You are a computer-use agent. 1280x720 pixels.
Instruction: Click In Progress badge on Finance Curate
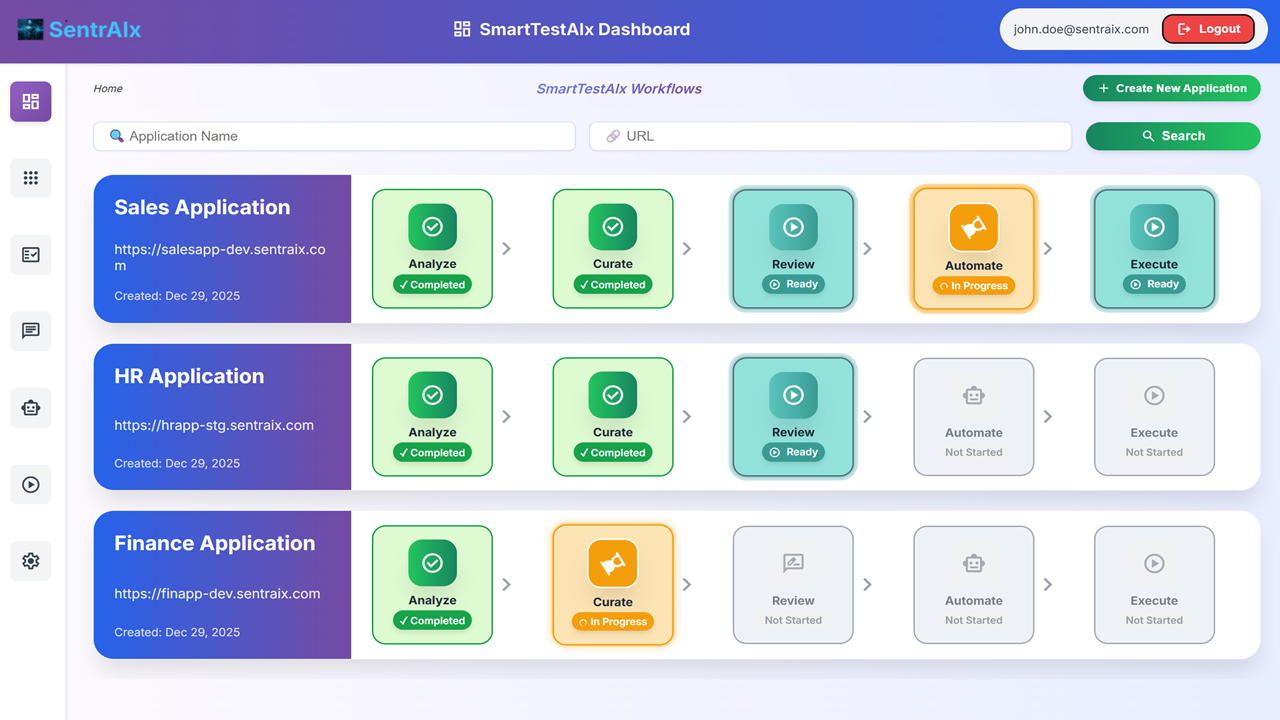613,622
